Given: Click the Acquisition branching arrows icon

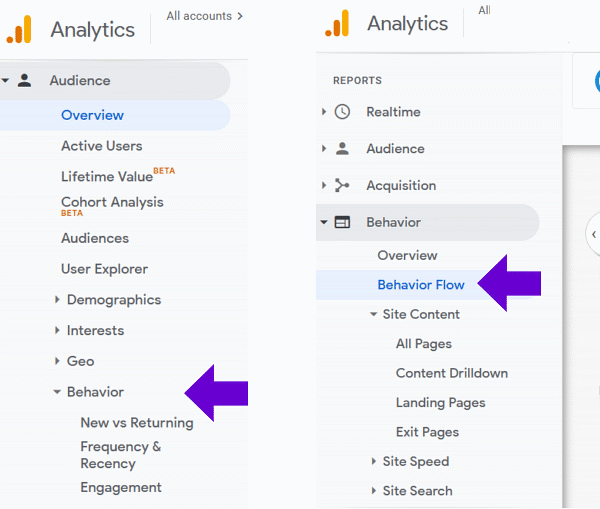Looking at the screenshot, I should pyautogui.click(x=342, y=185).
